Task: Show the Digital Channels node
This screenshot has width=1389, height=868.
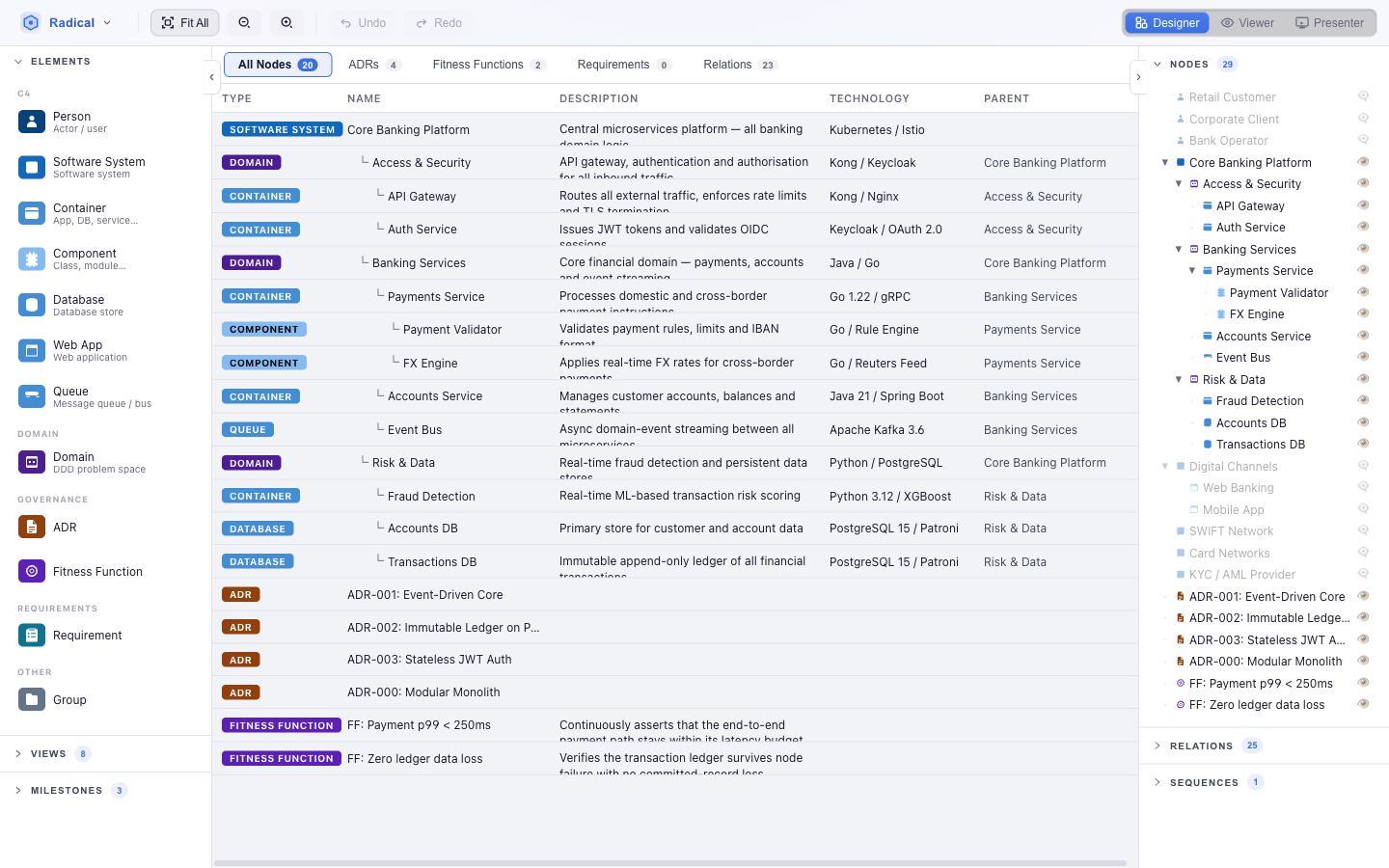Action: tap(1363, 466)
